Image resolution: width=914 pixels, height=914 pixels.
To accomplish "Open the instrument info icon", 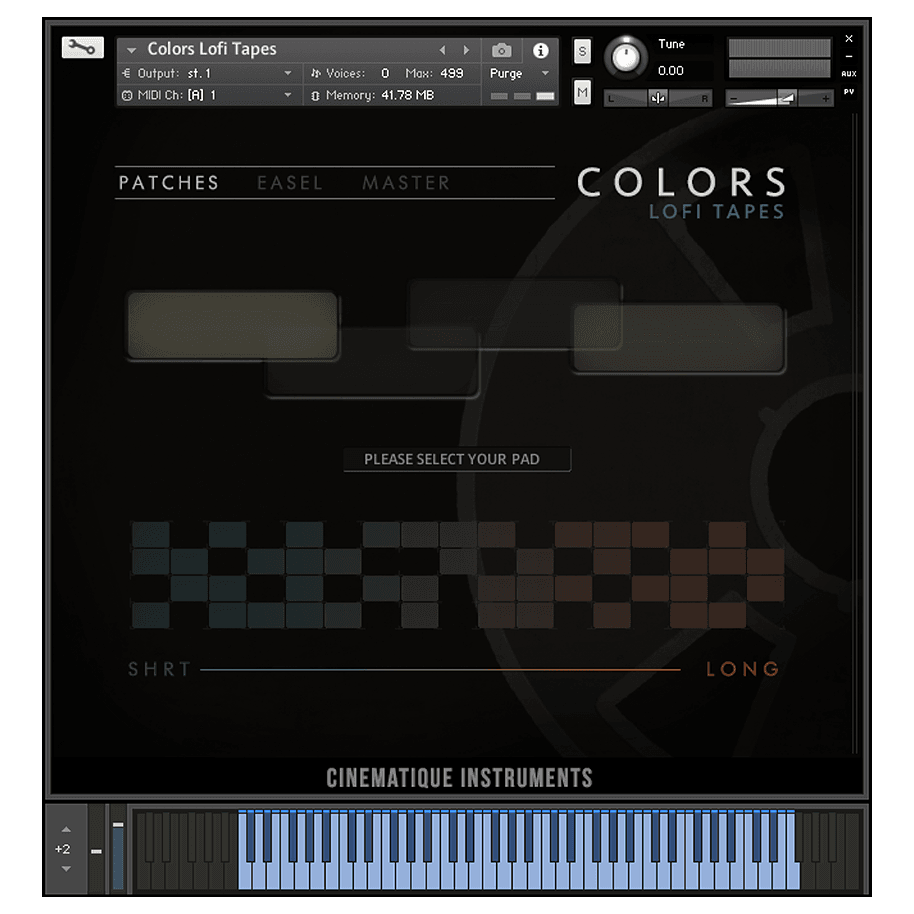I will point(540,51).
